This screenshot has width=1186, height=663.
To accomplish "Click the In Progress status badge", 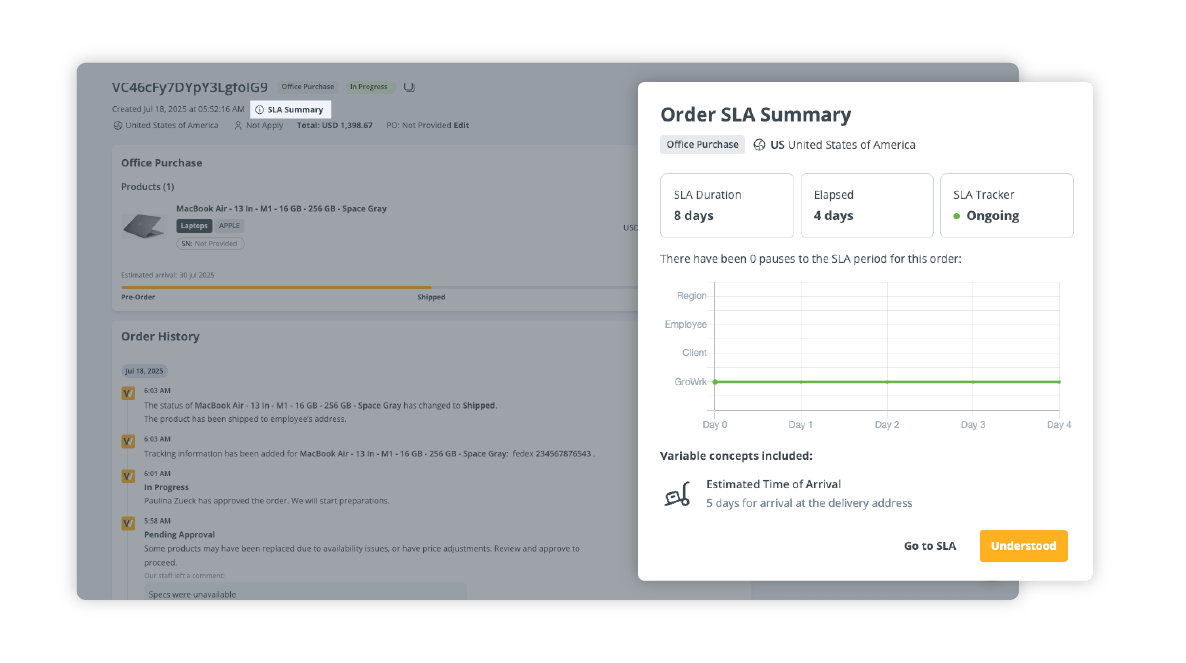I will 369,87.
